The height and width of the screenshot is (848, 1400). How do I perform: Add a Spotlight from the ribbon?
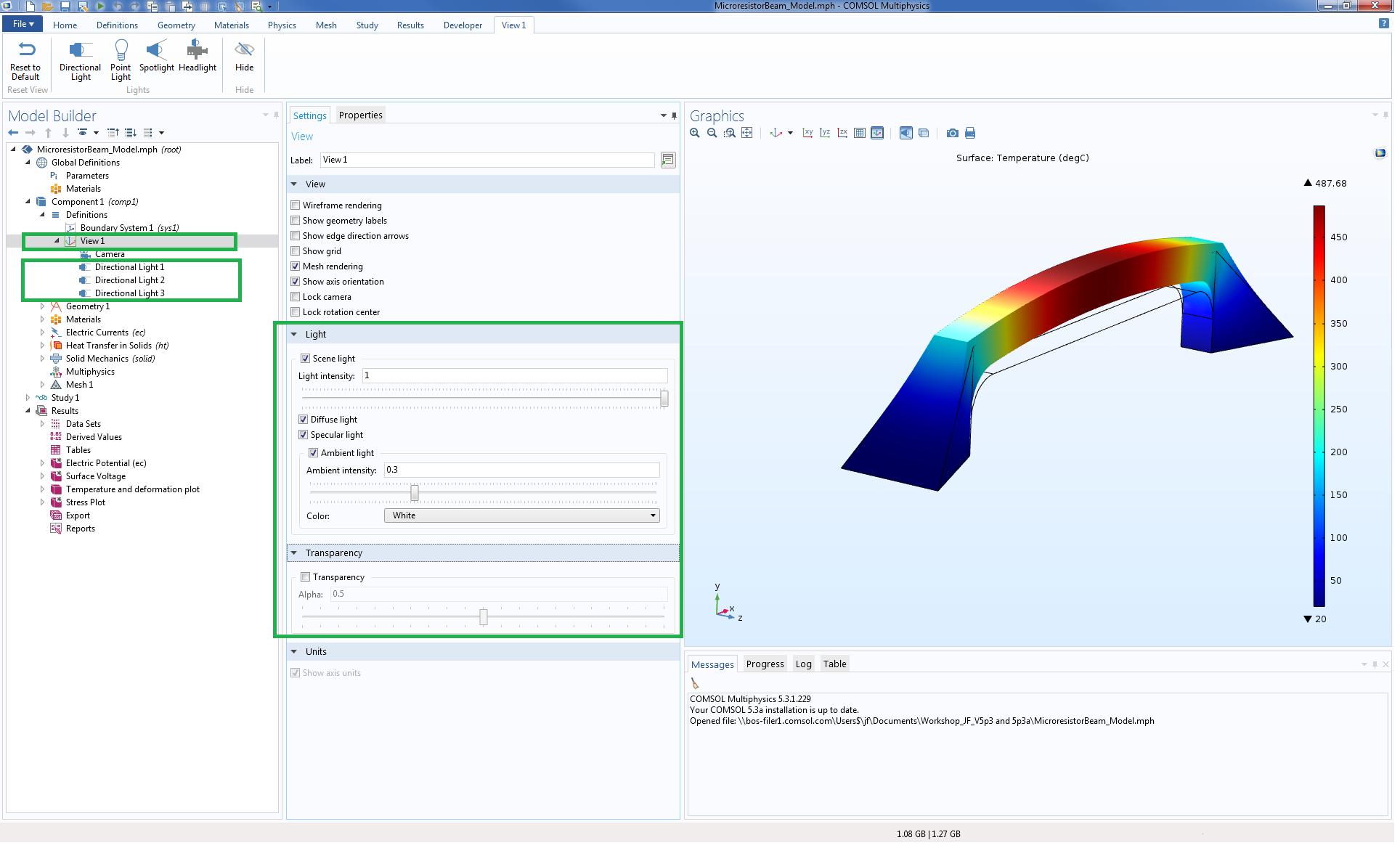(156, 57)
